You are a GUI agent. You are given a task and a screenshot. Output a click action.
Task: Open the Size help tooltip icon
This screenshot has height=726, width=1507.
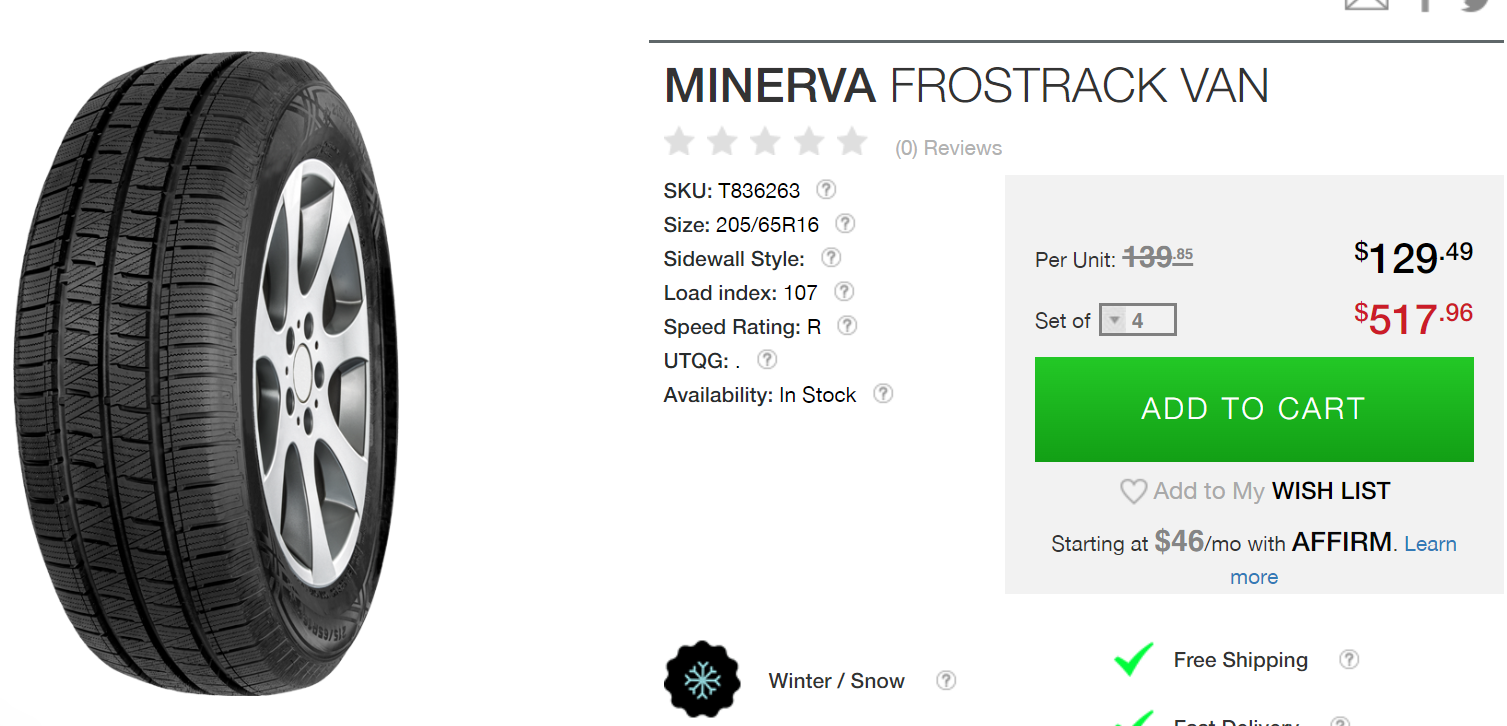pyautogui.click(x=845, y=223)
